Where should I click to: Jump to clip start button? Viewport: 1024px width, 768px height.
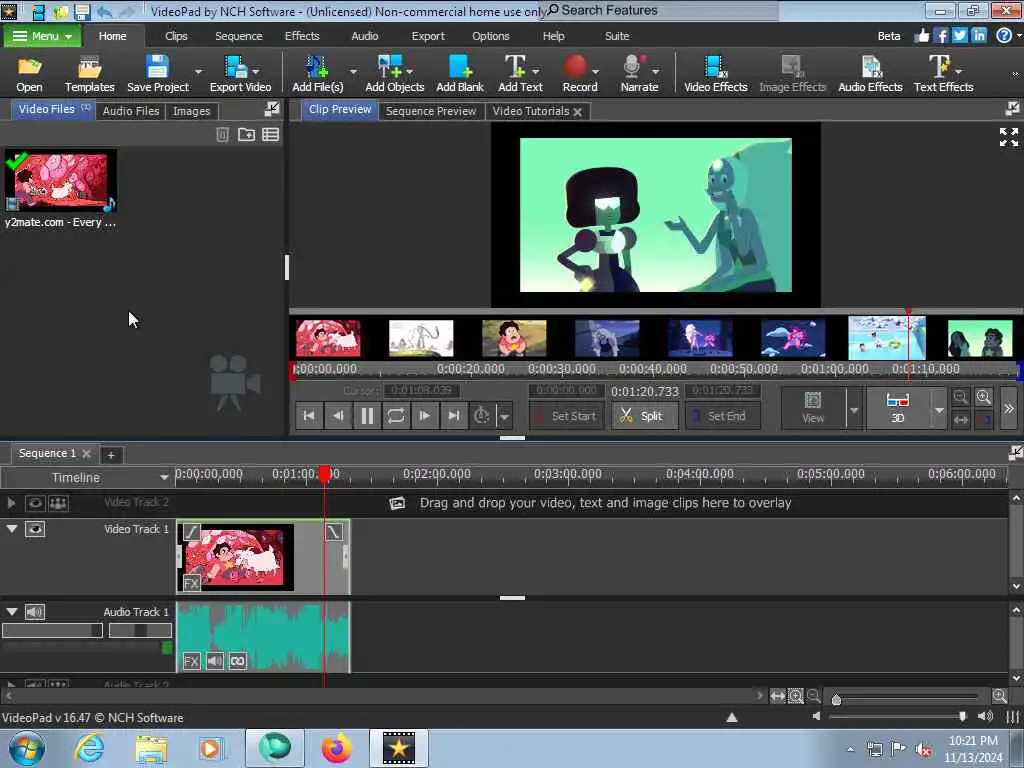point(309,416)
